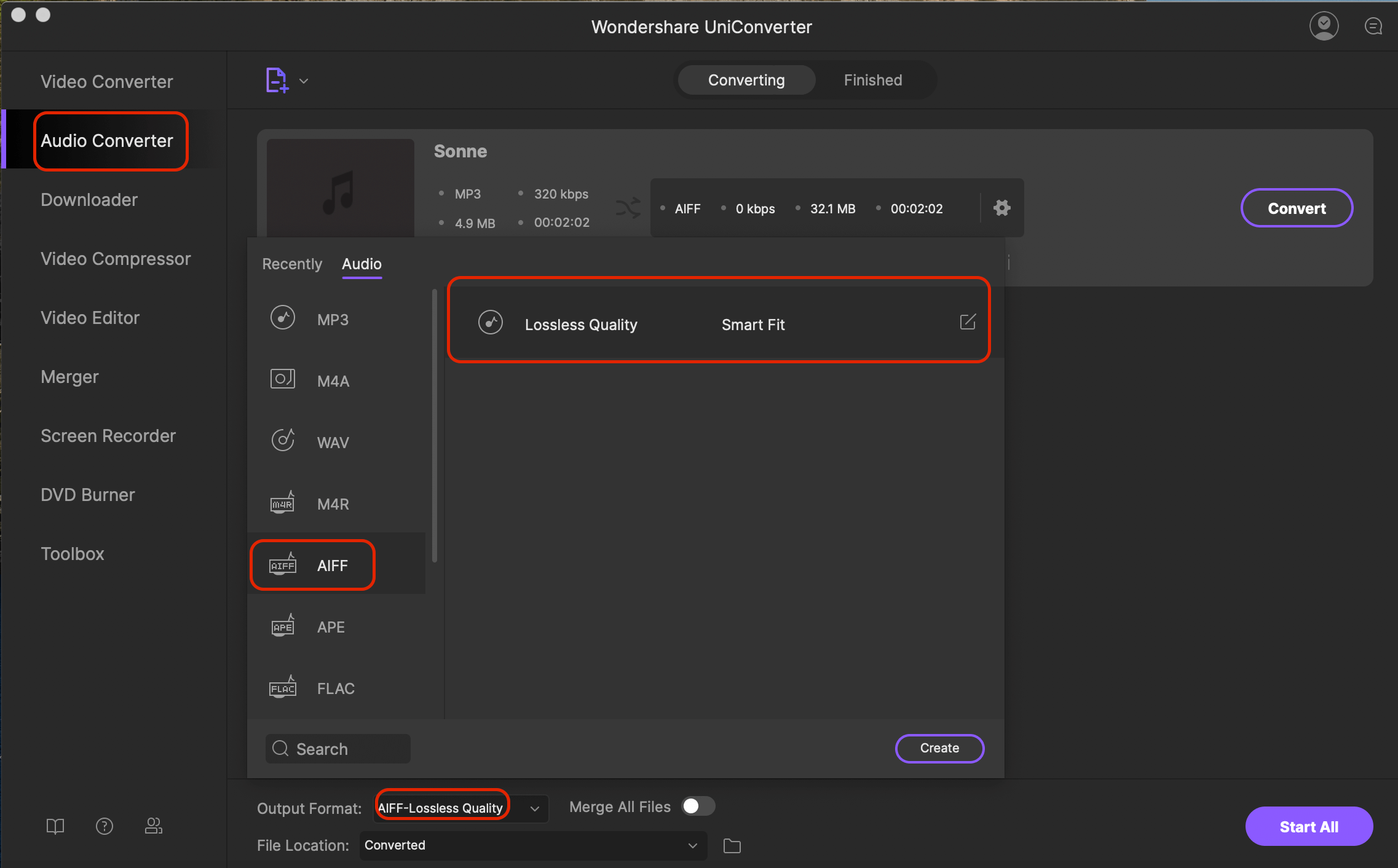Select the M4A audio format icon
Viewport: 1398px width, 868px height.
pyautogui.click(x=283, y=380)
